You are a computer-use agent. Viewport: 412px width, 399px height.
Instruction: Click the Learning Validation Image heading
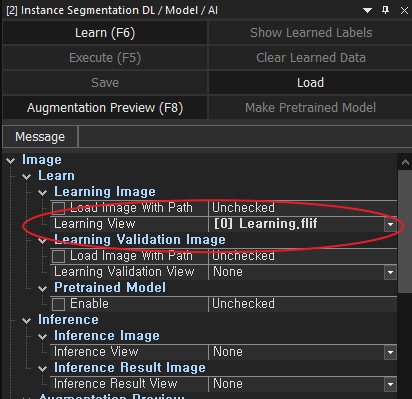click(x=140, y=240)
